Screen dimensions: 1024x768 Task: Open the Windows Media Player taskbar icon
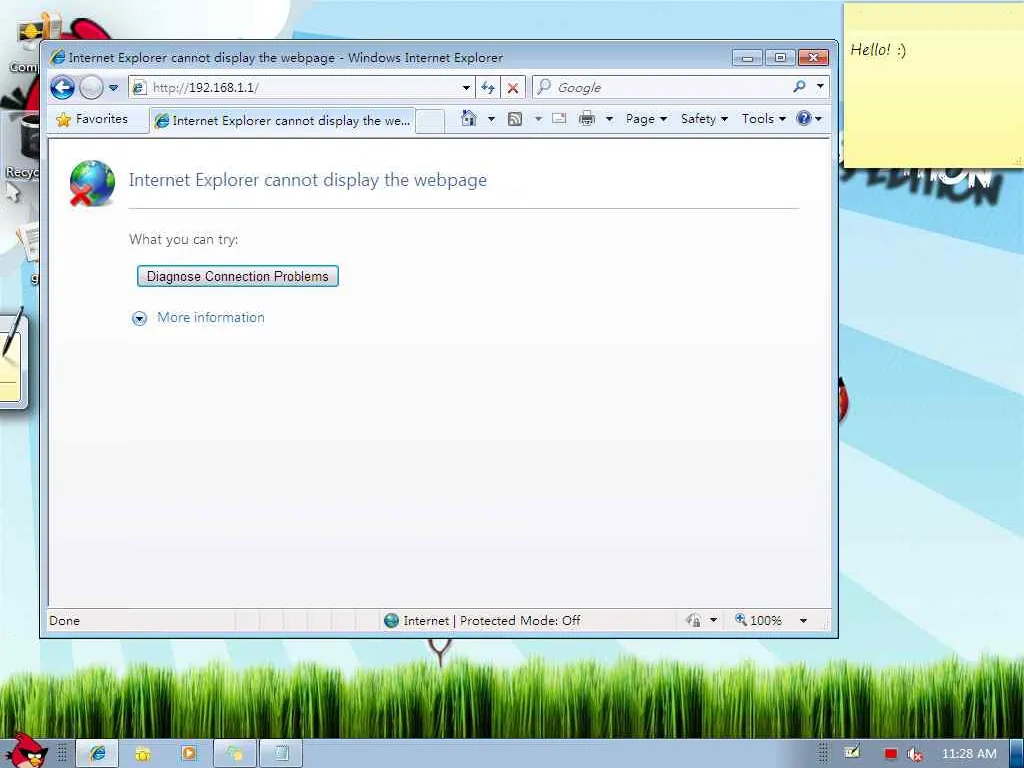189,754
